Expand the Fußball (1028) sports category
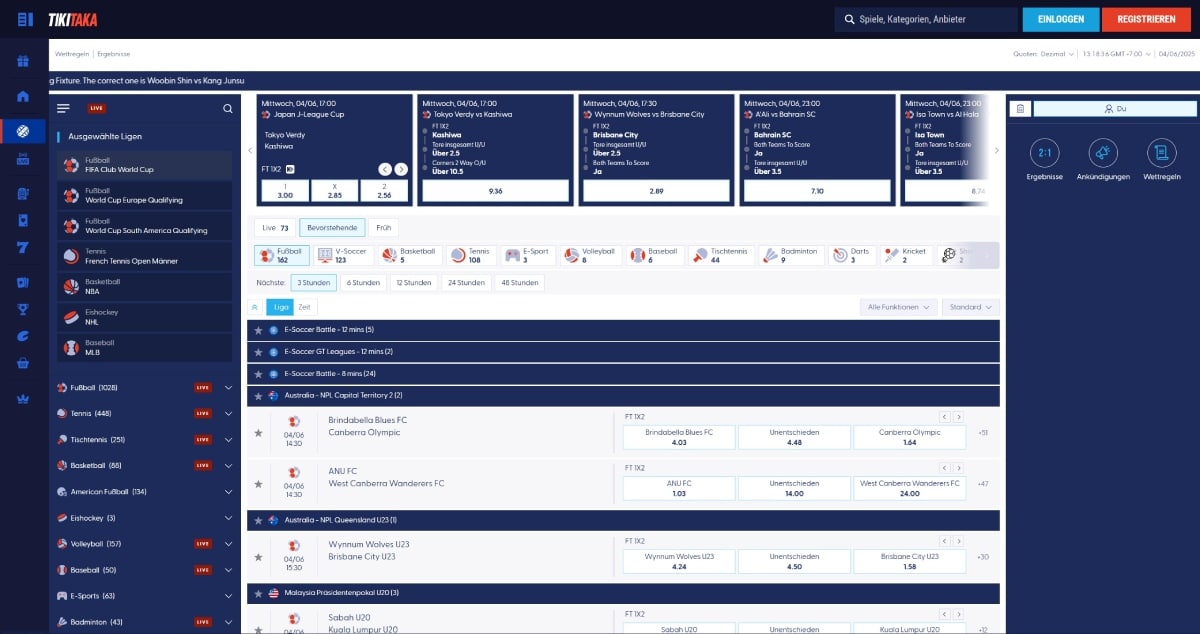 coord(228,387)
